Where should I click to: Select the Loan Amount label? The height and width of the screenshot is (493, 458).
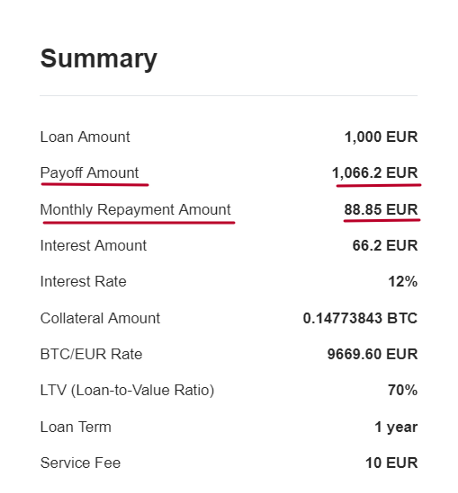85,137
